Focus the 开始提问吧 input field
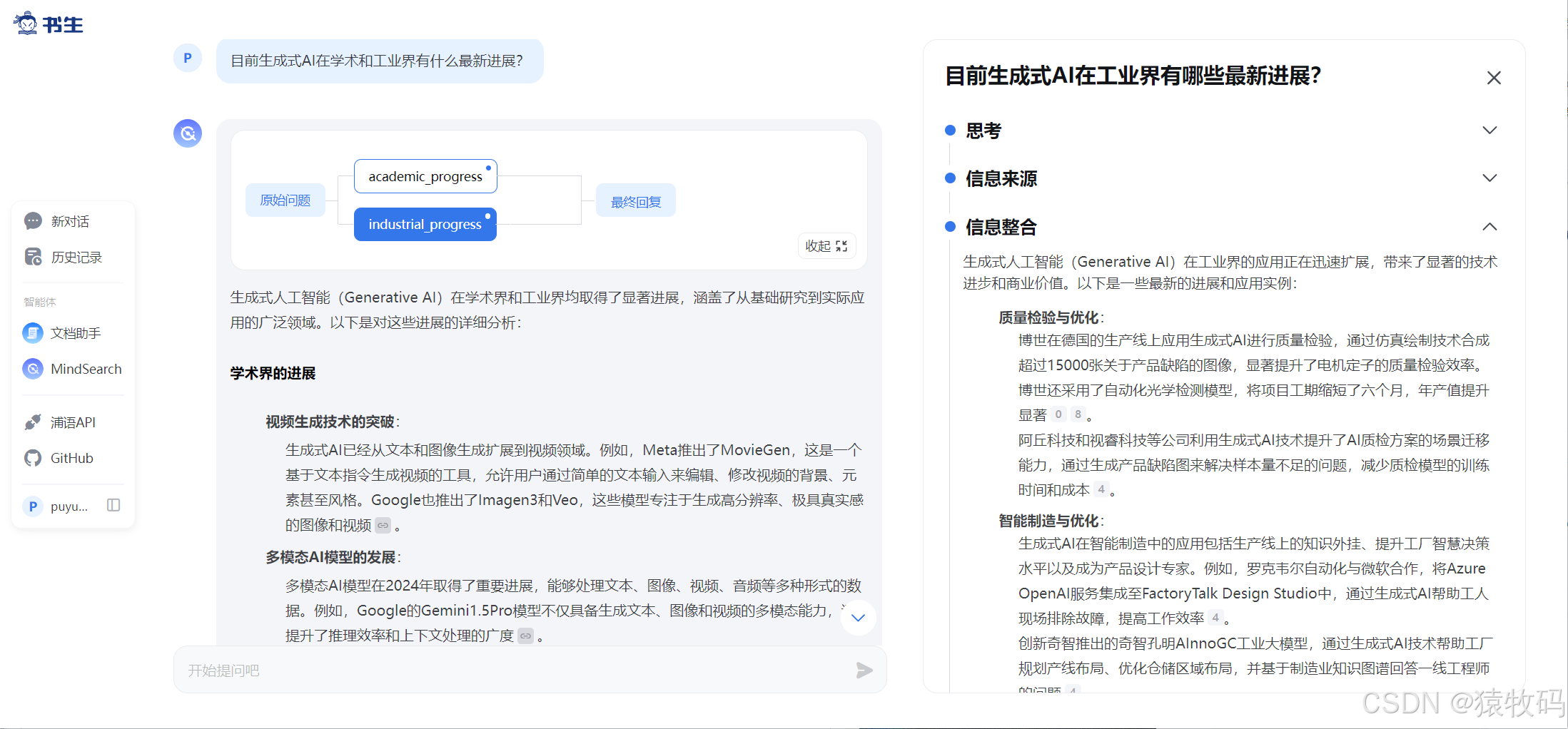Screen dimensions: 1568x729 point(530,670)
